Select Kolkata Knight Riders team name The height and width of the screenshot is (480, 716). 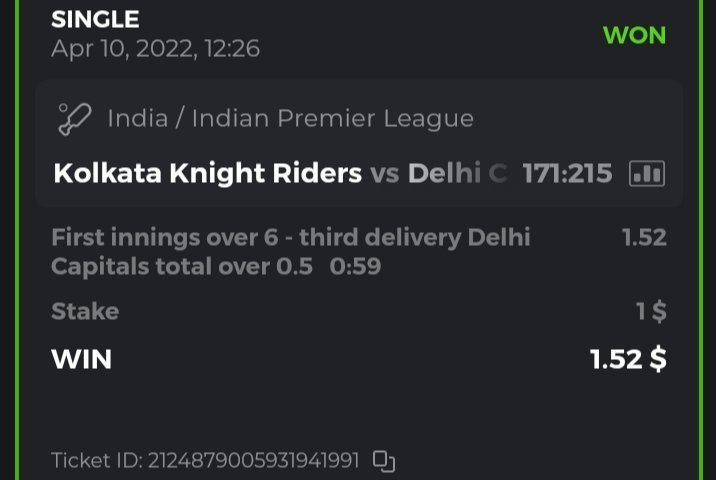207,173
